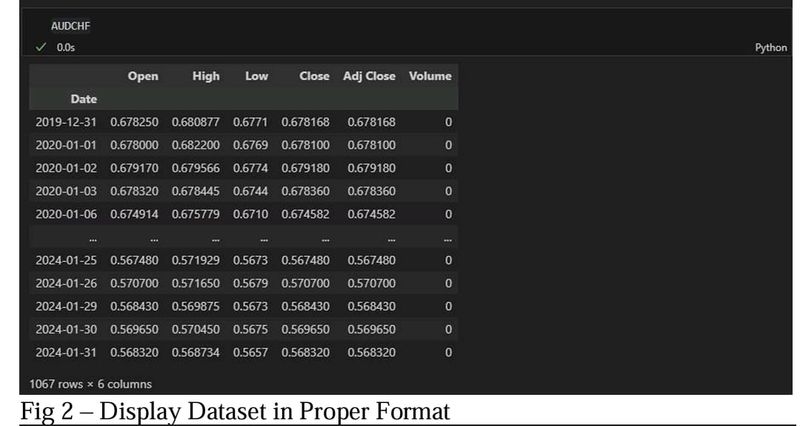The height and width of the screenshot is (426, 800).
Task: Click the High value 0.570450
Action: click(195, 330)
